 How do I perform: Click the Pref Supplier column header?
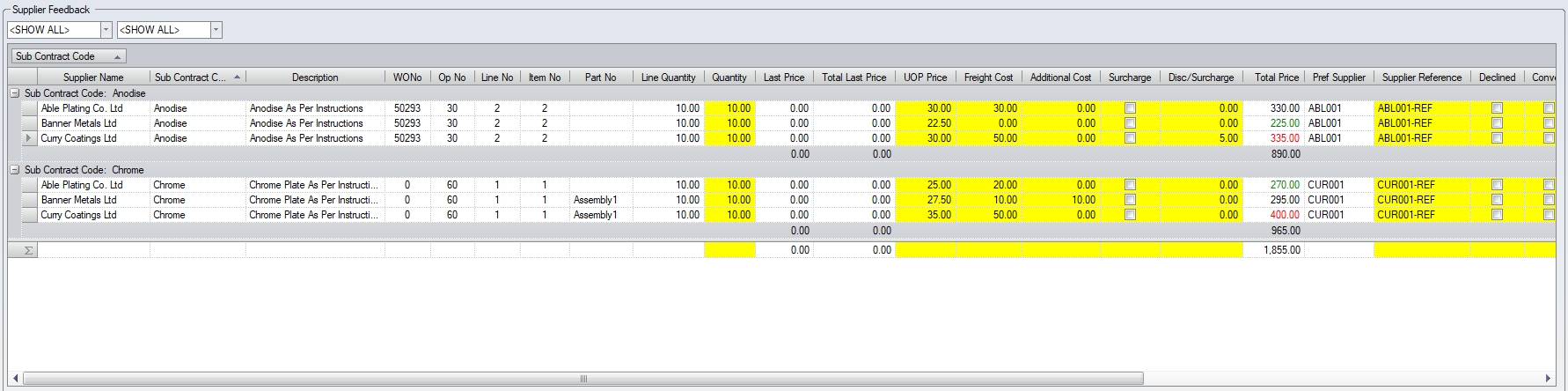pos(1338,77)
